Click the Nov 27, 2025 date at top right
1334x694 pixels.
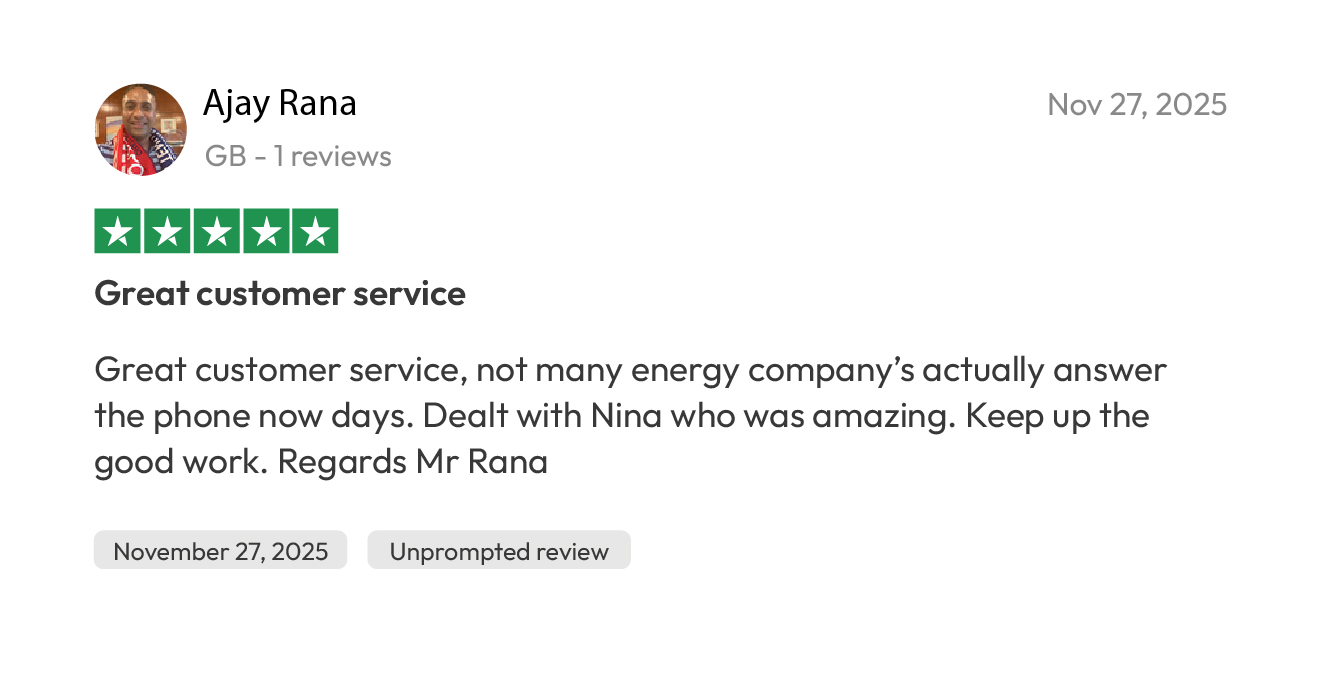[1136, 104]
